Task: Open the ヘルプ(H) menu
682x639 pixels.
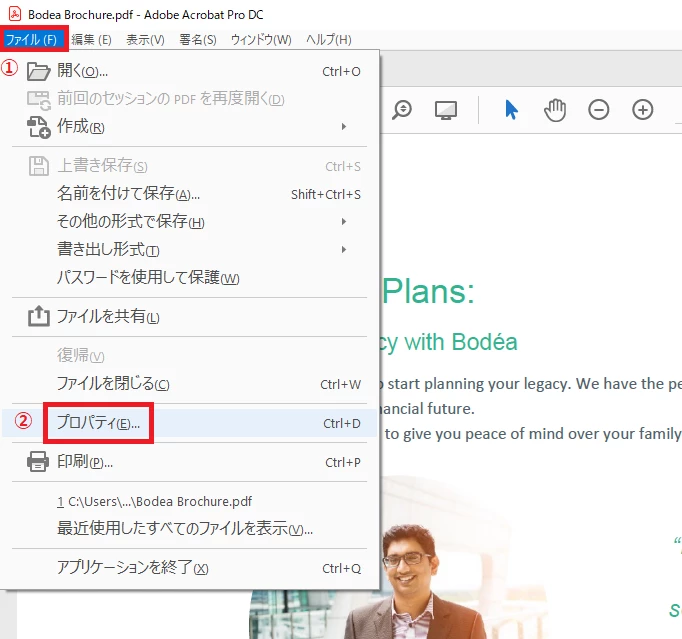Action: (329, 40)
